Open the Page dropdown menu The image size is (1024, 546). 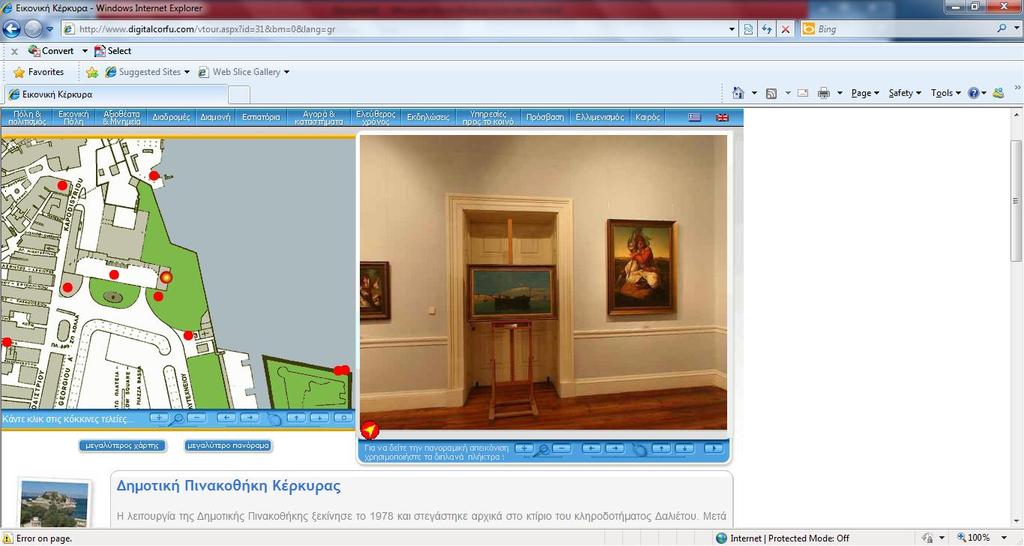865,93
